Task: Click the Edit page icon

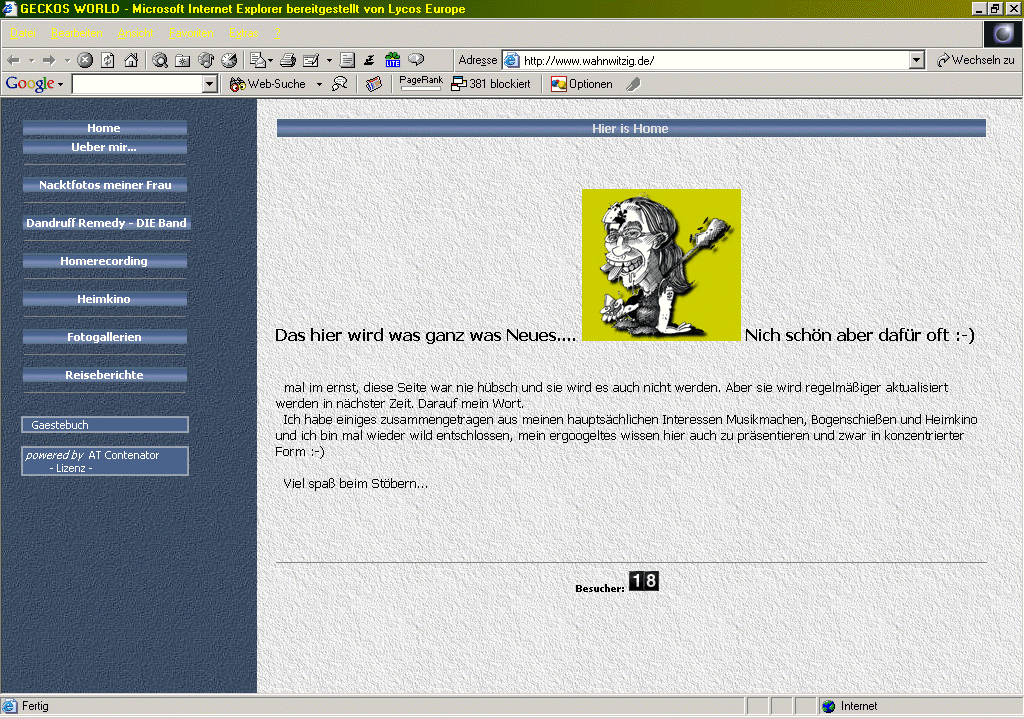Action: tap(311, 61)
